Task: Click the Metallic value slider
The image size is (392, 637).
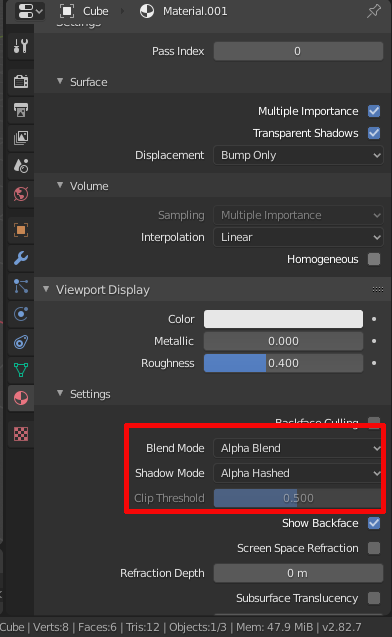Action: [x=284, y=341]
